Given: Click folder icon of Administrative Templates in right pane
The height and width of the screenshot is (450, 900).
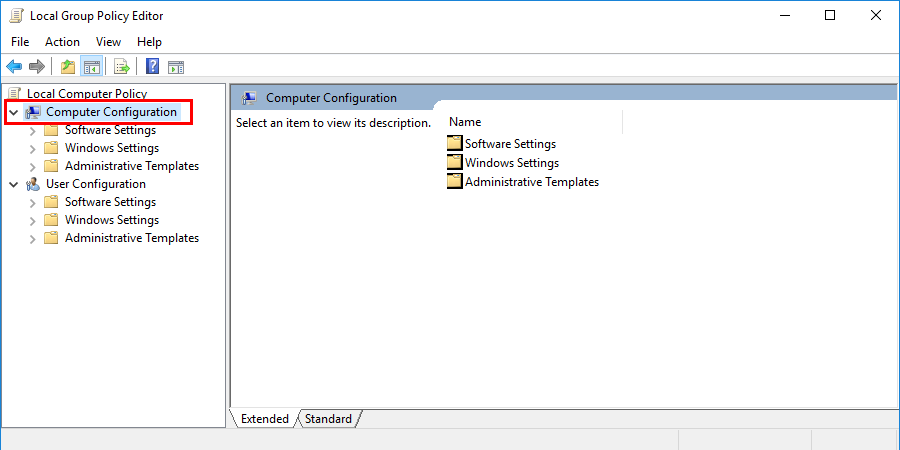Looking at the screenshot, I should tap(455, 181).
